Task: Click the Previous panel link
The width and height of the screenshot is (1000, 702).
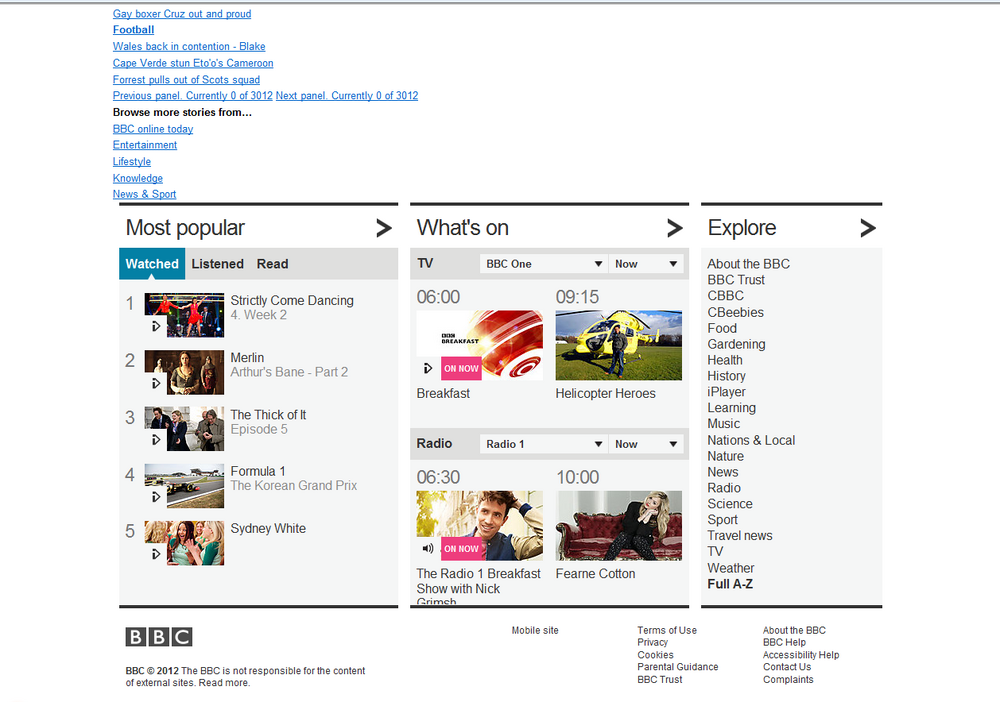Action: (193, 96)
